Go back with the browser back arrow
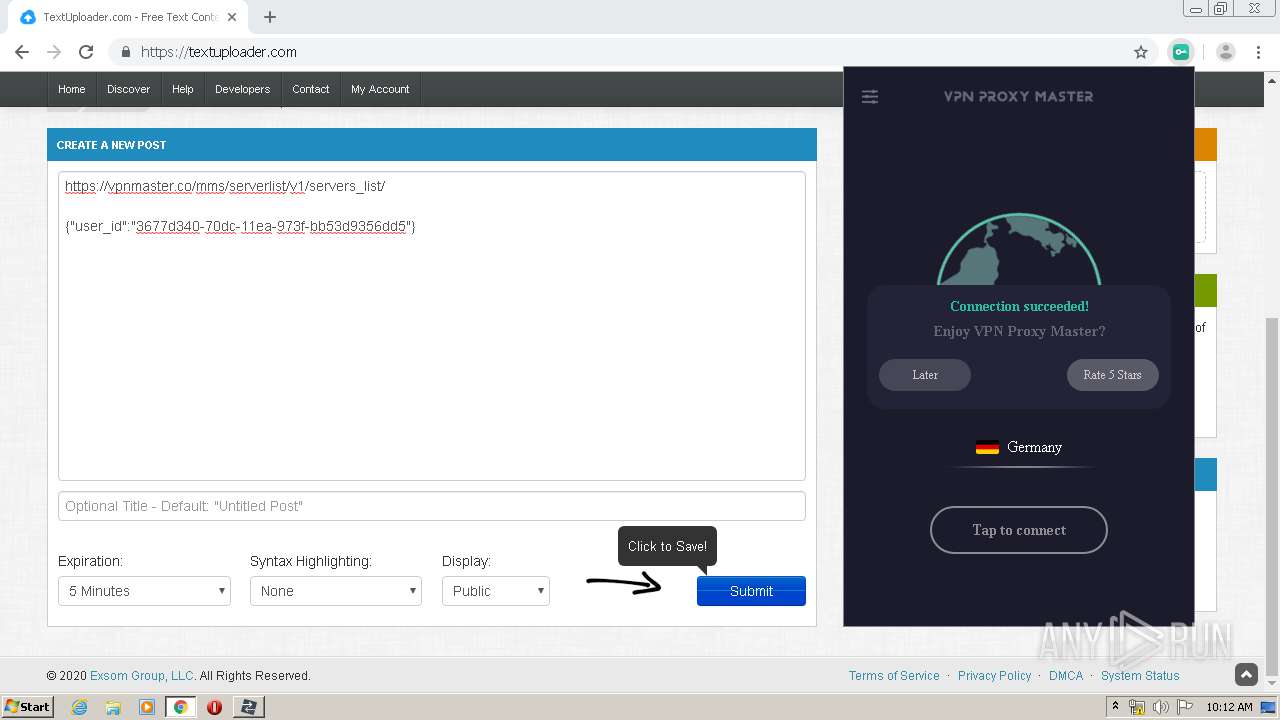Screen dimensions: 1280x720 pyautogui.click(x=22, y=52)
